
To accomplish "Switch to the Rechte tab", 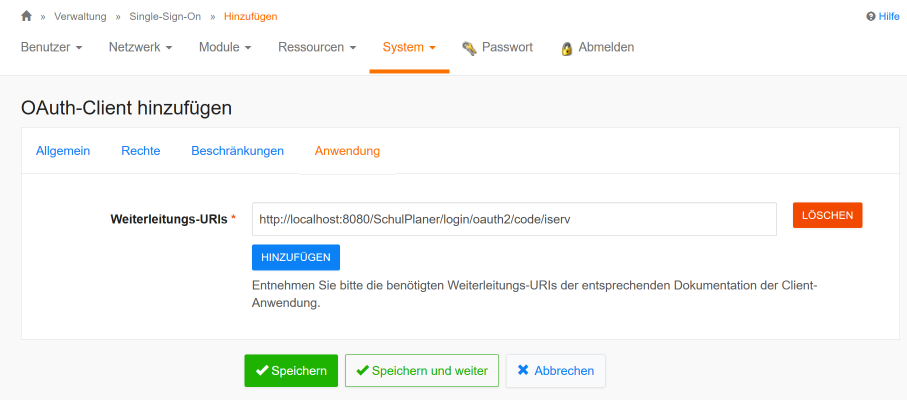I will click(x=141, y=151).
